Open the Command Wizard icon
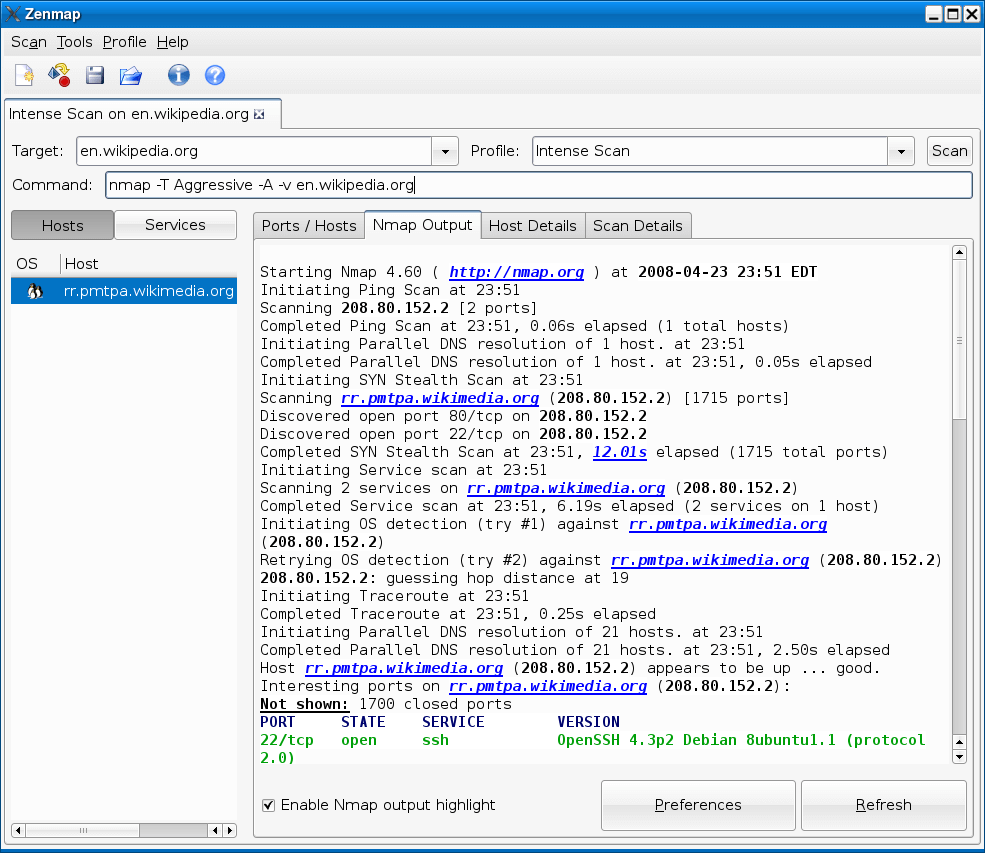The image size is (985, 853). coord(58,75)
